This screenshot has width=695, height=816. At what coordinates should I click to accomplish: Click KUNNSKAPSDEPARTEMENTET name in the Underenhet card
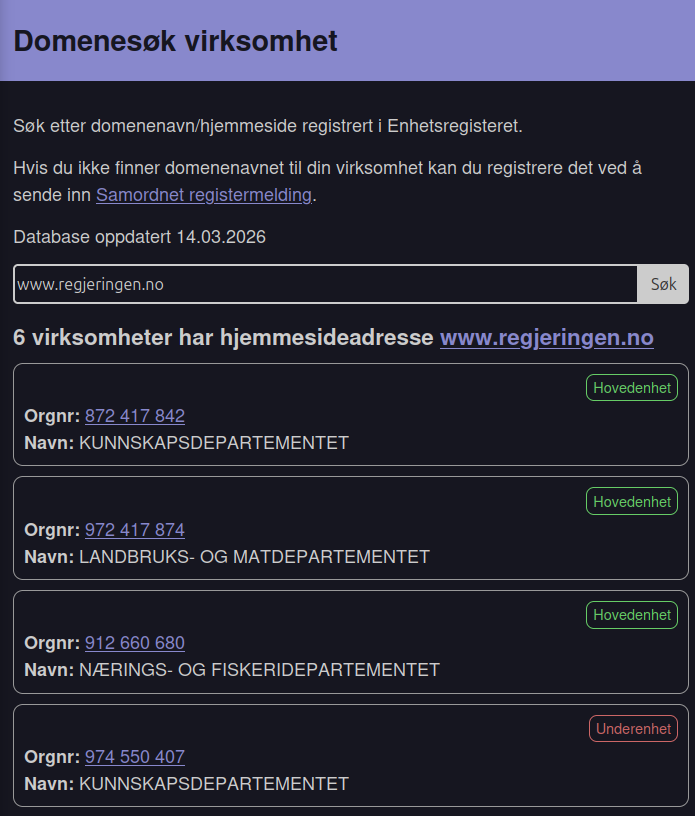coord(214,784)
